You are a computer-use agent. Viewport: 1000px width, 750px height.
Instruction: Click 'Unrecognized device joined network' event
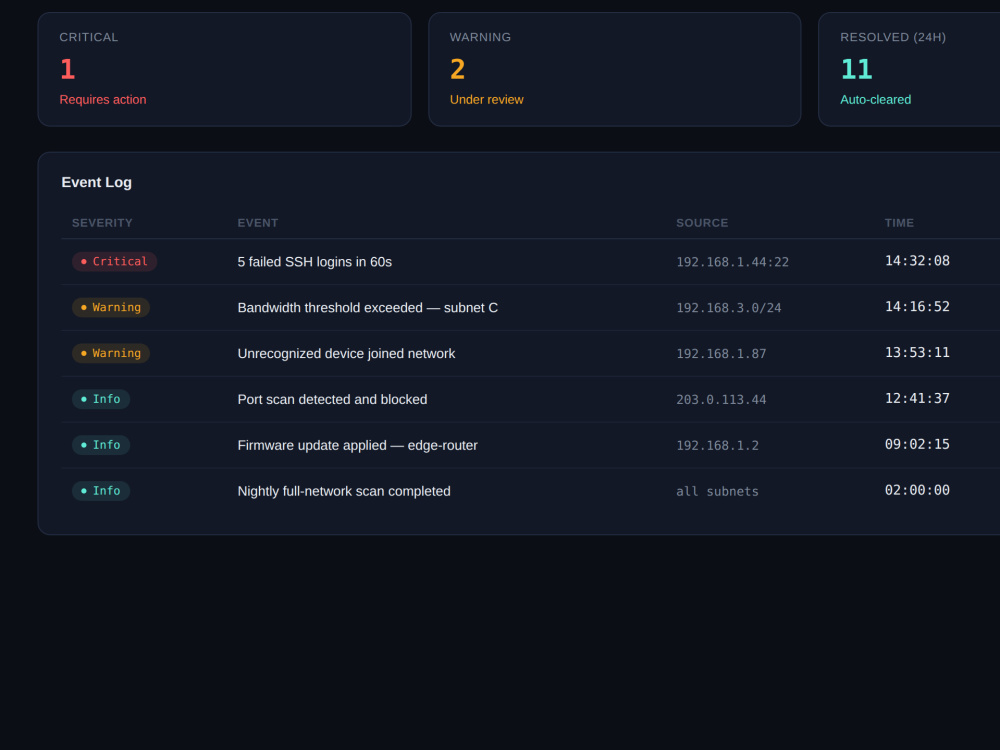click(346, 354)
